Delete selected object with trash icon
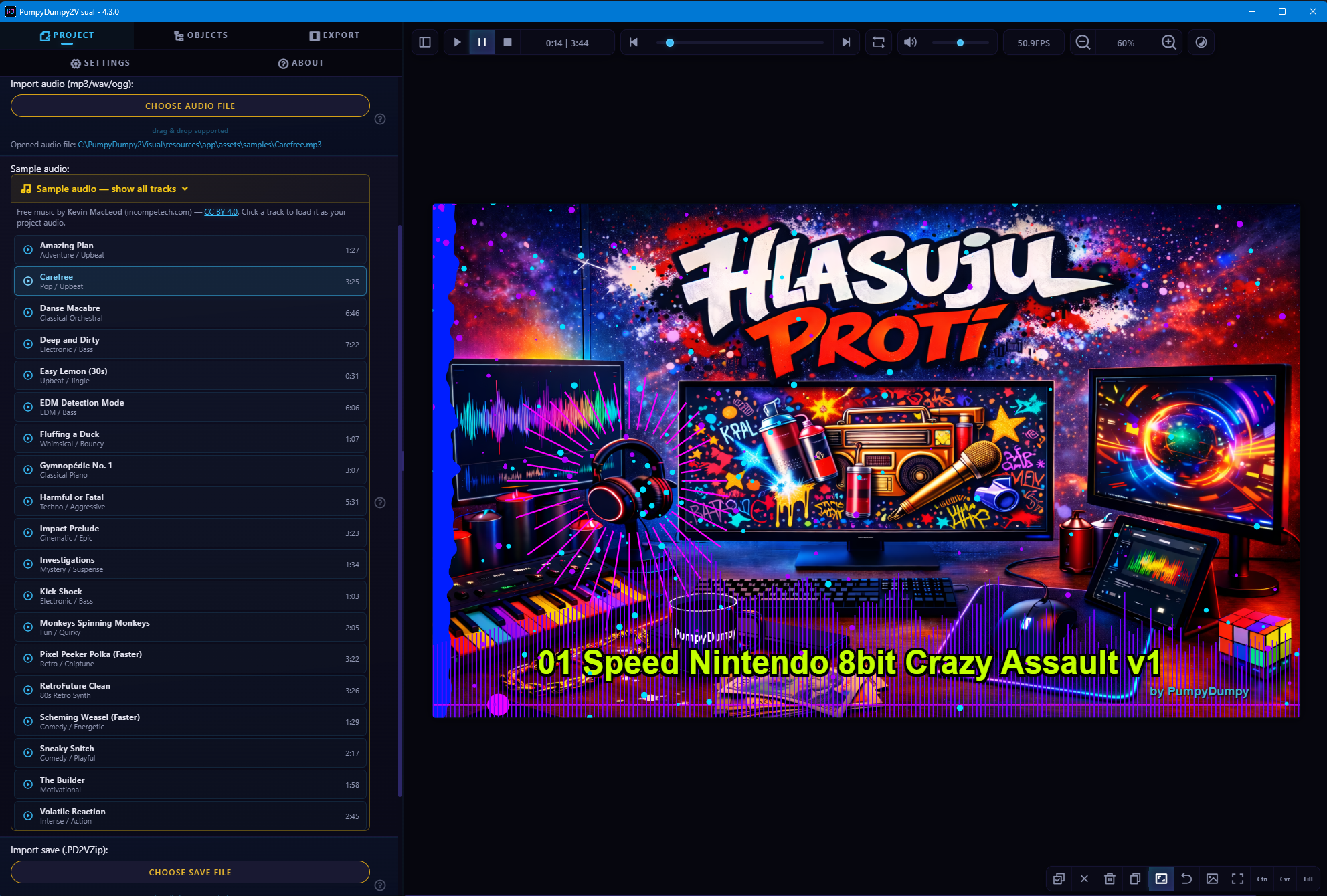The image size is (1327, 896). click(x=1110, y=879)
